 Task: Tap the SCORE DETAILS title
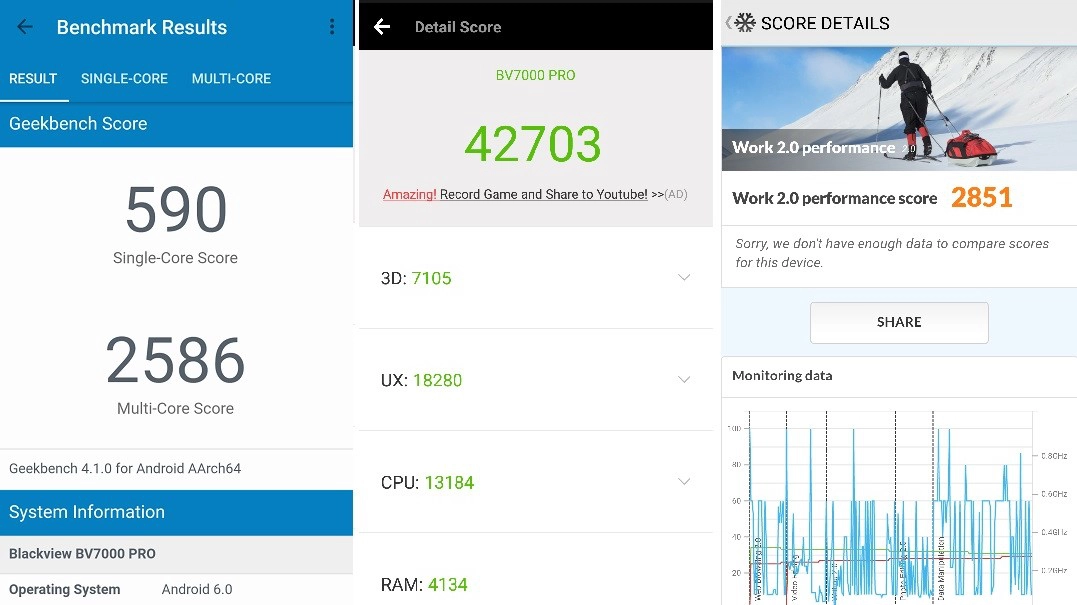coord(825,23)
